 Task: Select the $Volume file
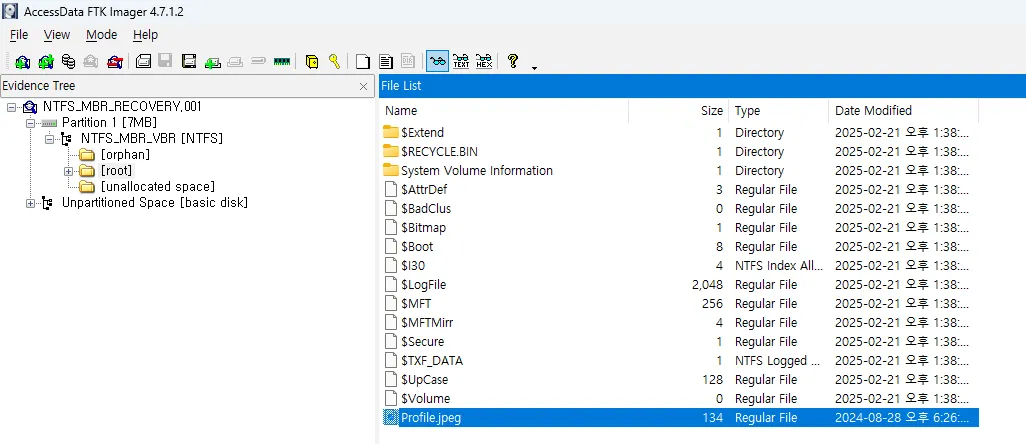679,398
